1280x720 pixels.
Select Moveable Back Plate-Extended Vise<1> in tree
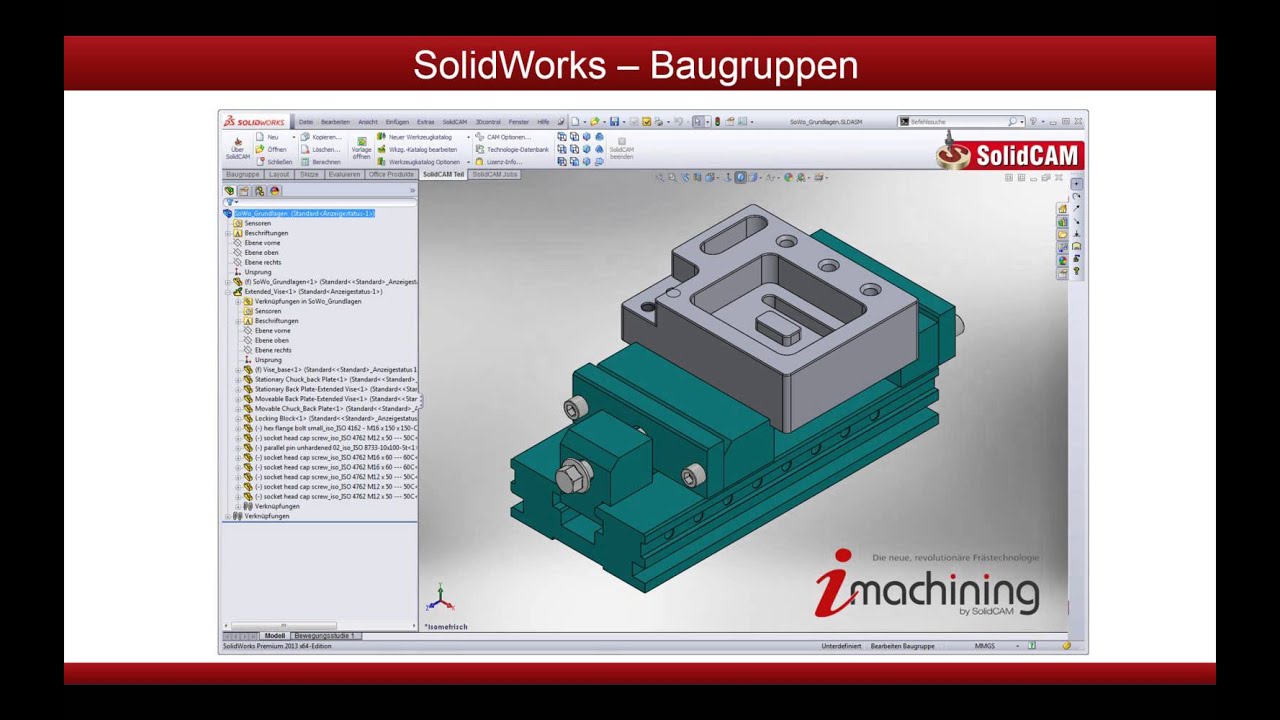click(329, 399)
